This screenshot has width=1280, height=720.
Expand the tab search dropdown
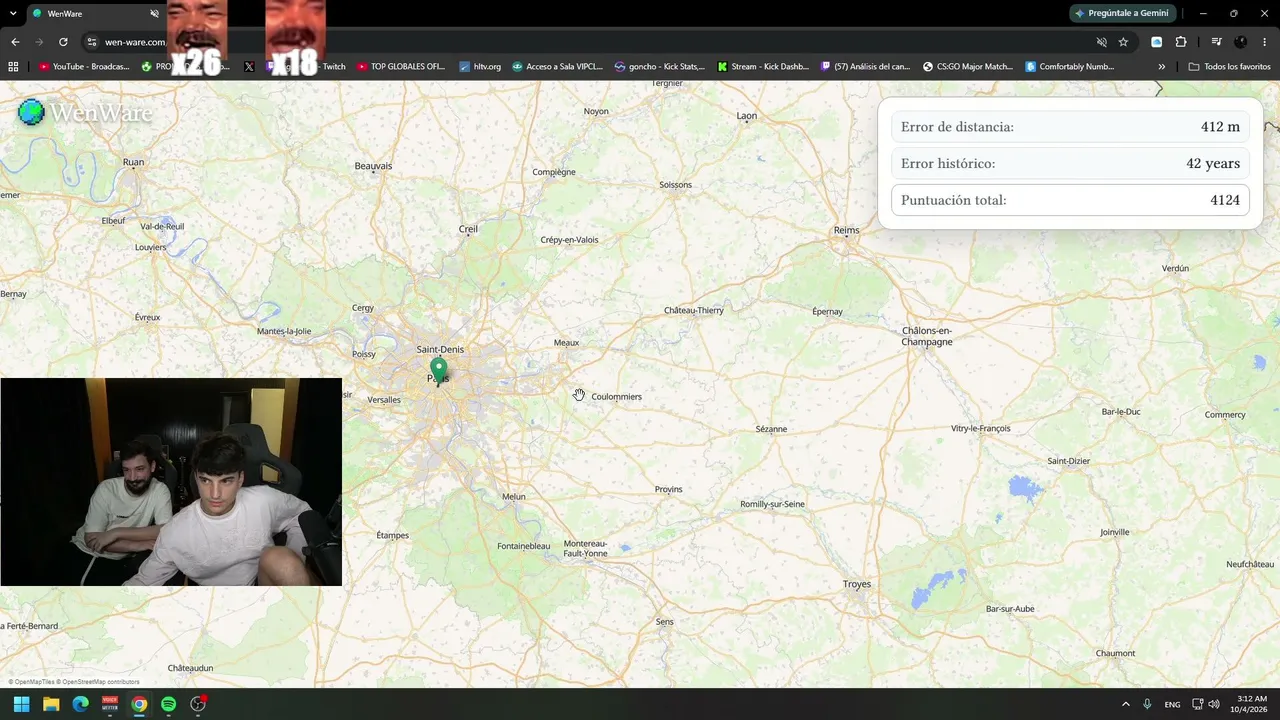[x=13, y=14]
